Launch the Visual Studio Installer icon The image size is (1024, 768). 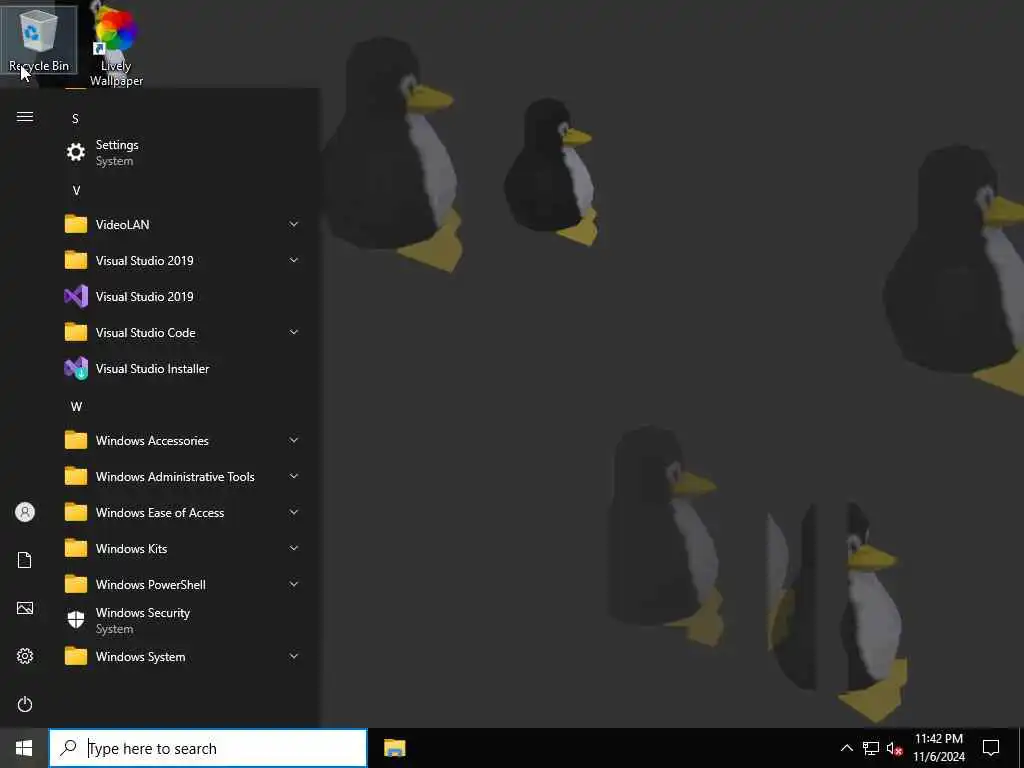point(76,368)
